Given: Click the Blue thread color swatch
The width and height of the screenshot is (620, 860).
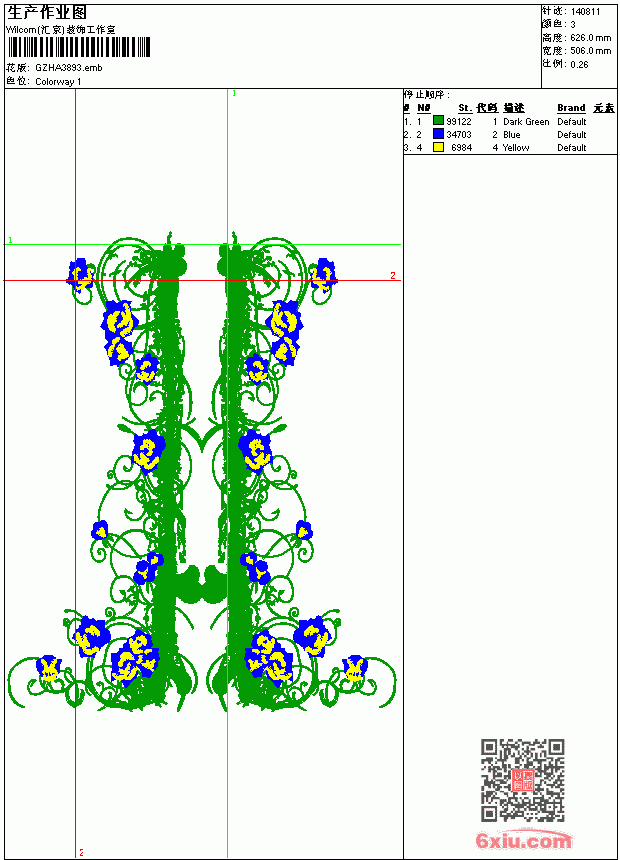Looking at the screenshot, I should coord(438,134).
